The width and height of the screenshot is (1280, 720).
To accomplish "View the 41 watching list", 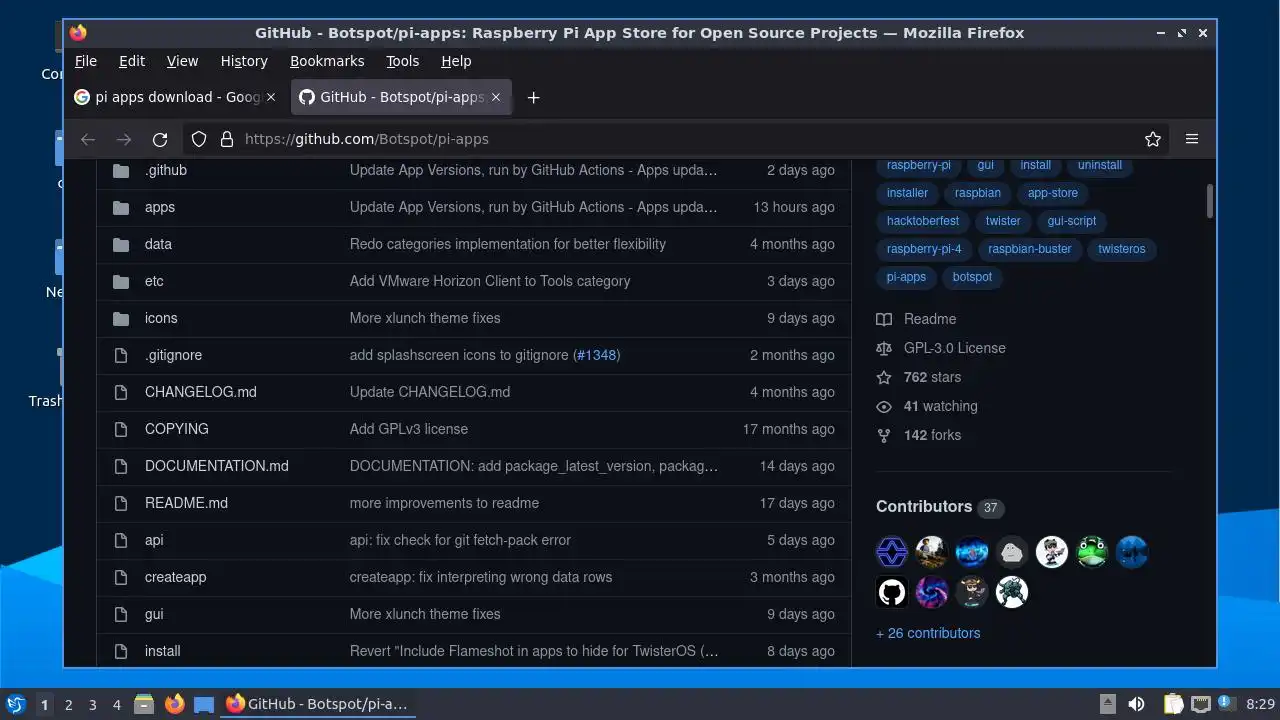I will click(940, 406).
